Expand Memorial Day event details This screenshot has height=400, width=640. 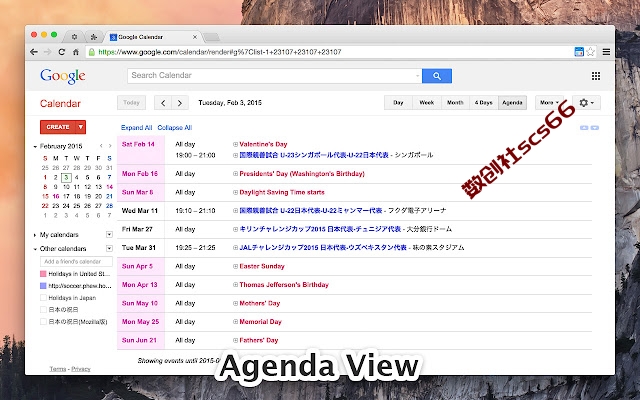point(236,322)
